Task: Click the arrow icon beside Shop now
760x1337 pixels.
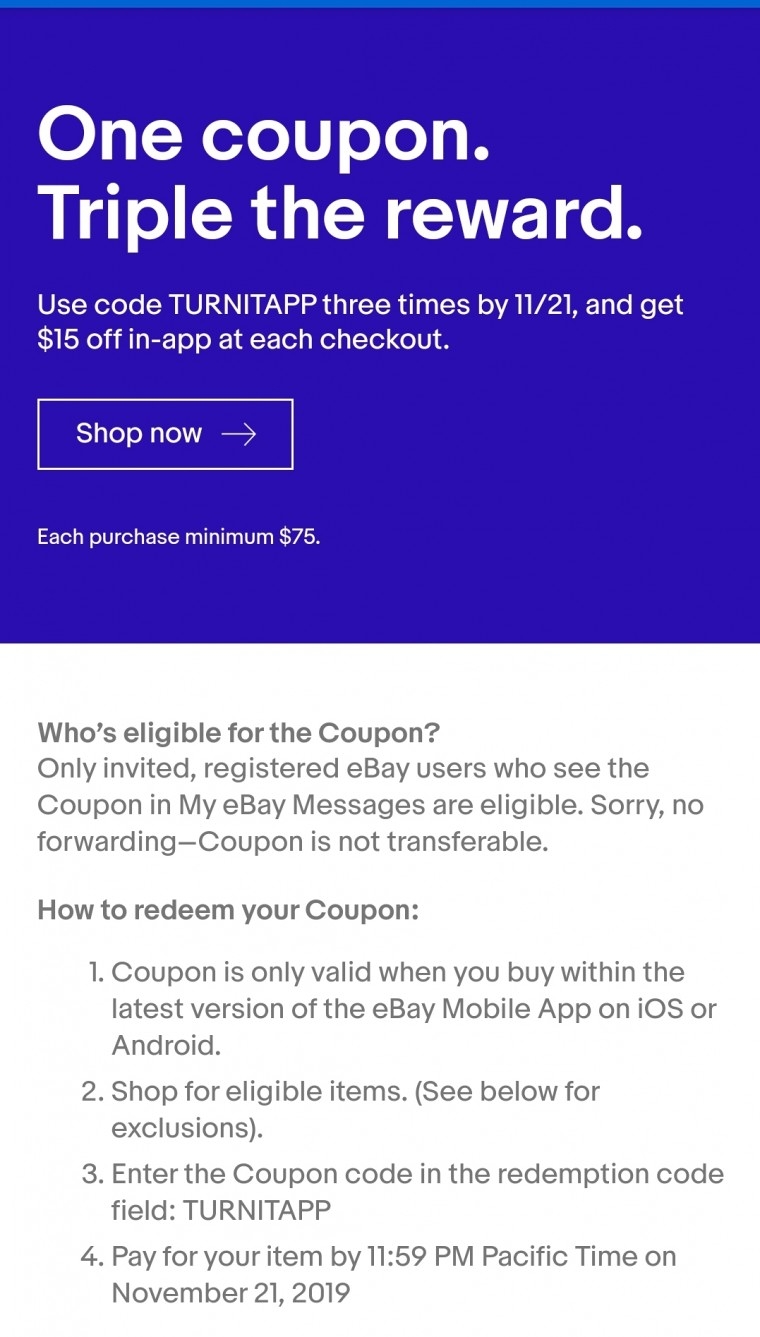Action: [x=239, y=434]
